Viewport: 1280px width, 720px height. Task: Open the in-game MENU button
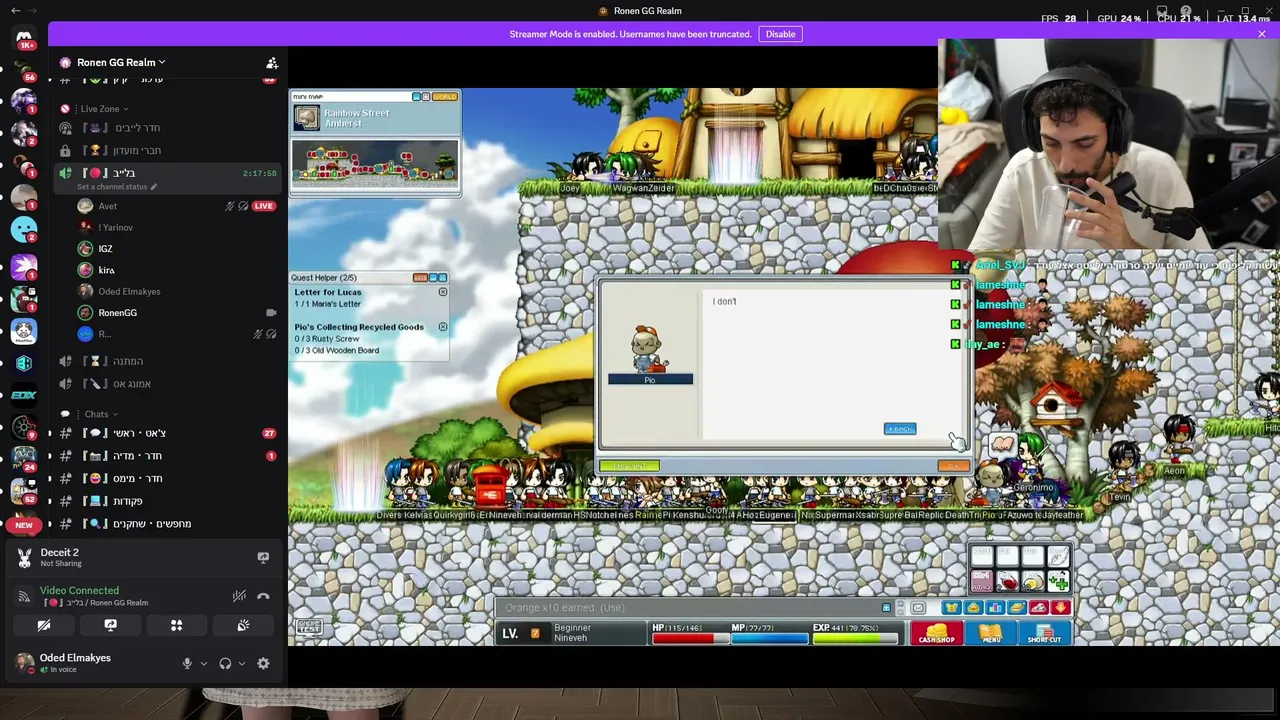tap(990, 633)
